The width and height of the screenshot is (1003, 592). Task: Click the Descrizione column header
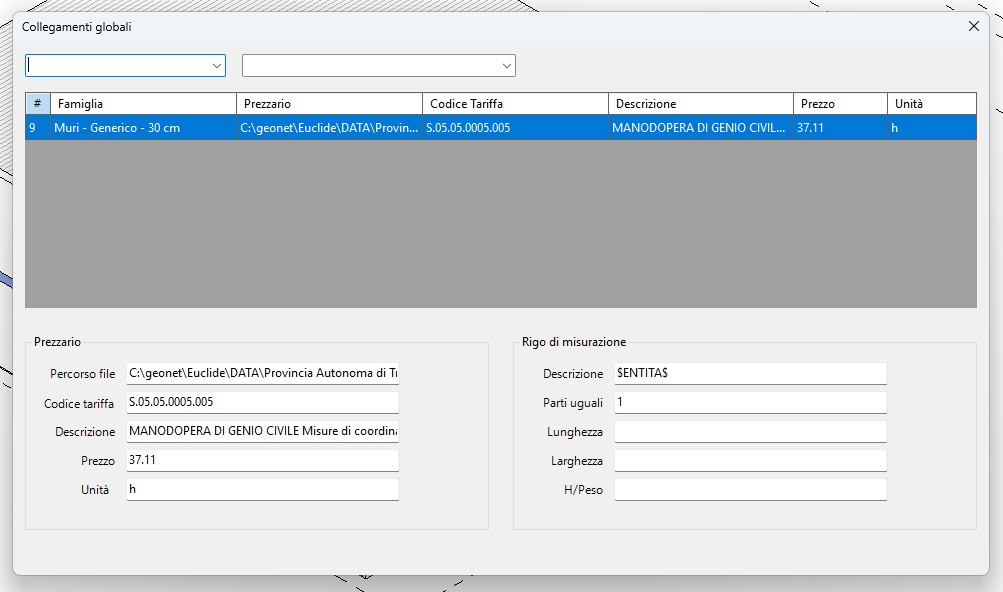coord(700,104)
